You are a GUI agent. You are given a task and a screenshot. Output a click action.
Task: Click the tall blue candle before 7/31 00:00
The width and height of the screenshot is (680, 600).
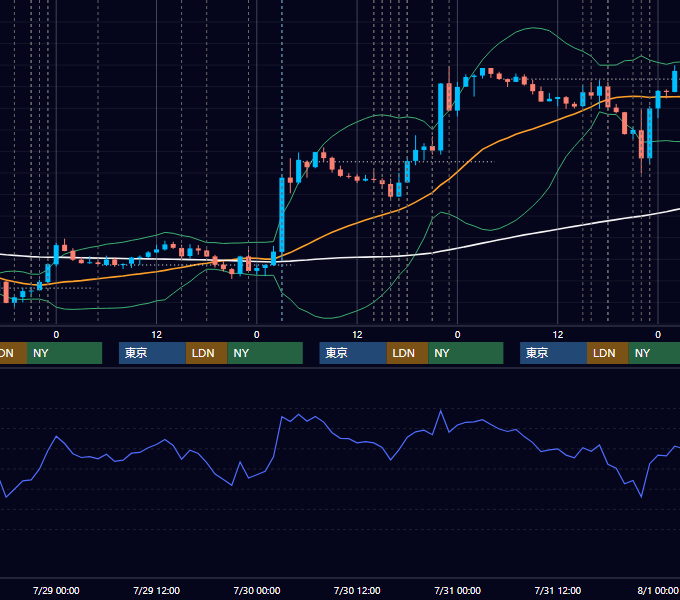tap(441, 117)
